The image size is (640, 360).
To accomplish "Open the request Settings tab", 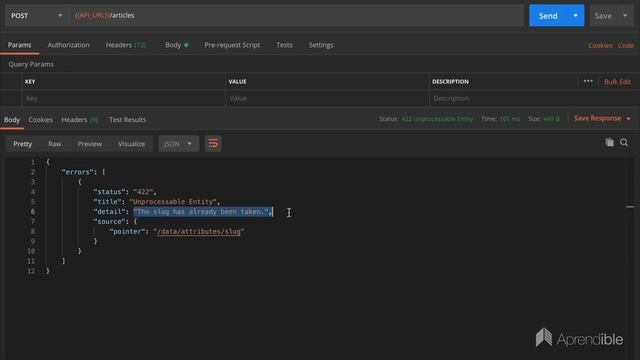I will click(321, 45).
